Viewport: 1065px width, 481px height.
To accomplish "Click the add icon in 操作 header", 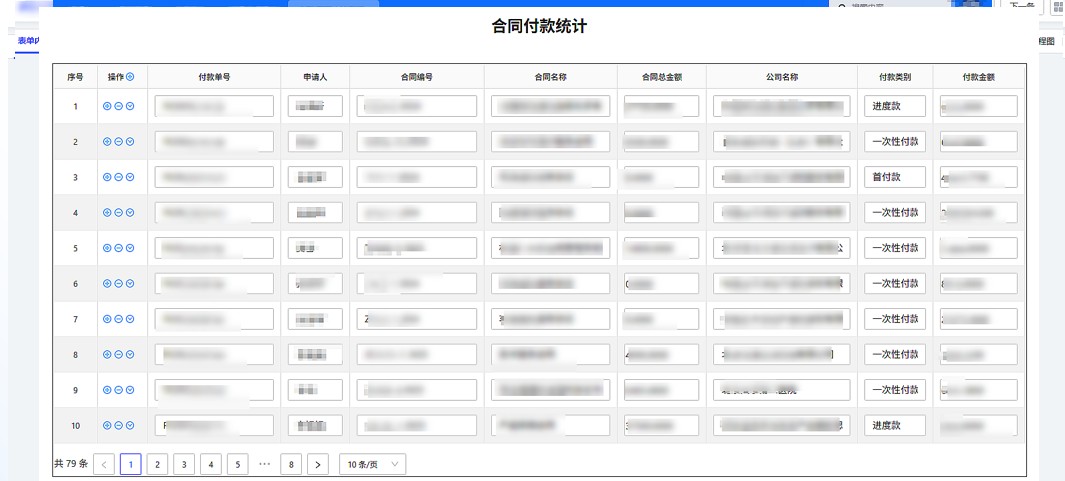I will pos(130,77).
